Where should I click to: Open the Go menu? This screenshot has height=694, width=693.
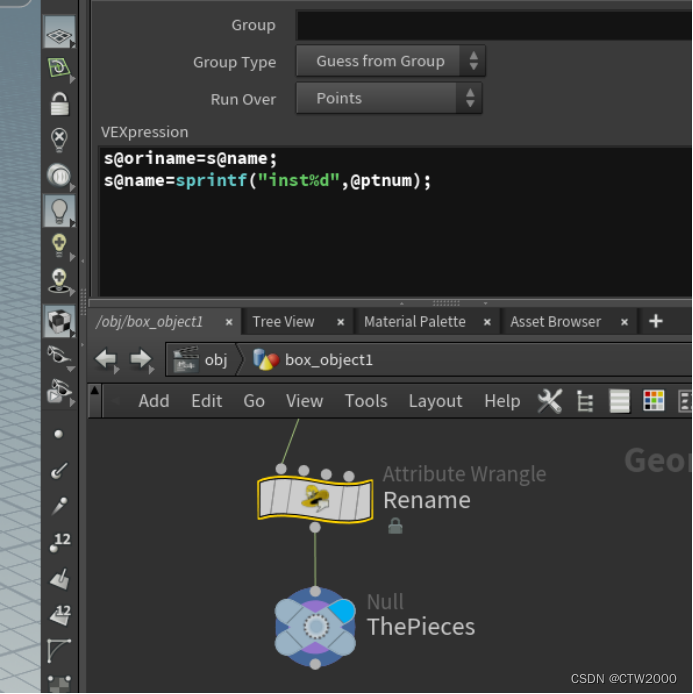[254, 401]
